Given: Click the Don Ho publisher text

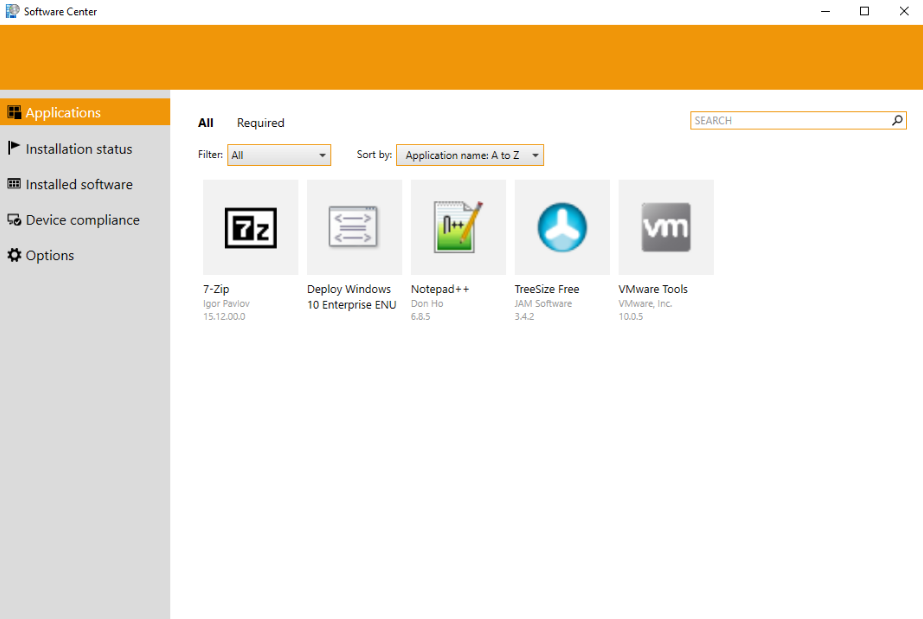Looking at the screenshot, I should pyautogui.click(x=427, y=304).
